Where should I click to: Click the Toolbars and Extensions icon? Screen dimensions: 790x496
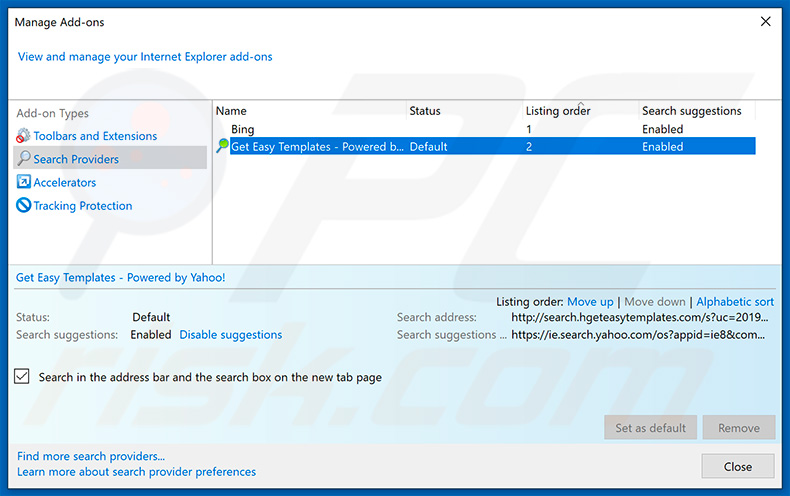click(x=23, y=136)
